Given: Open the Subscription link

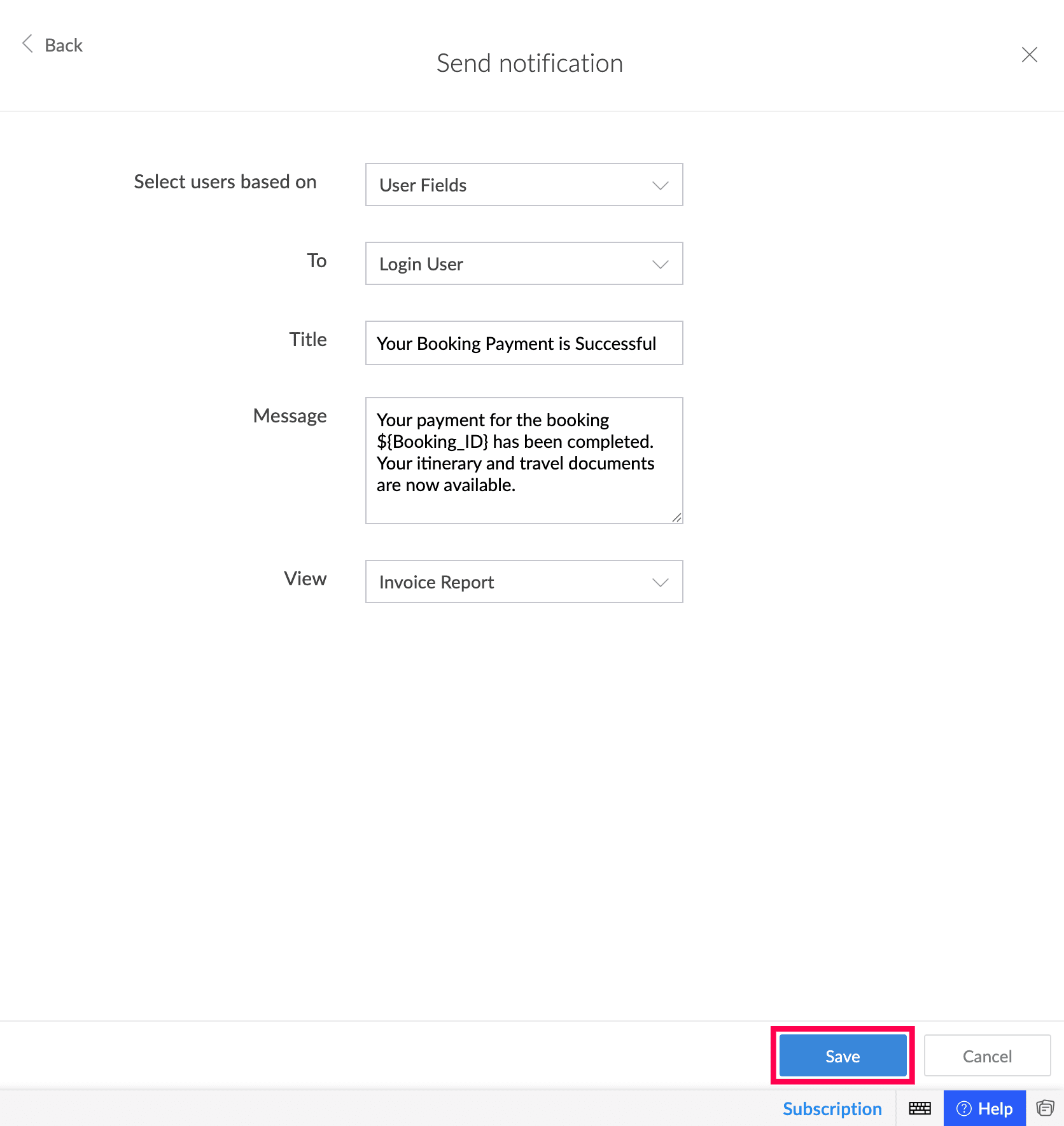Looking at the screenshot, I should pyautogui.click(x=832, y=1109).
